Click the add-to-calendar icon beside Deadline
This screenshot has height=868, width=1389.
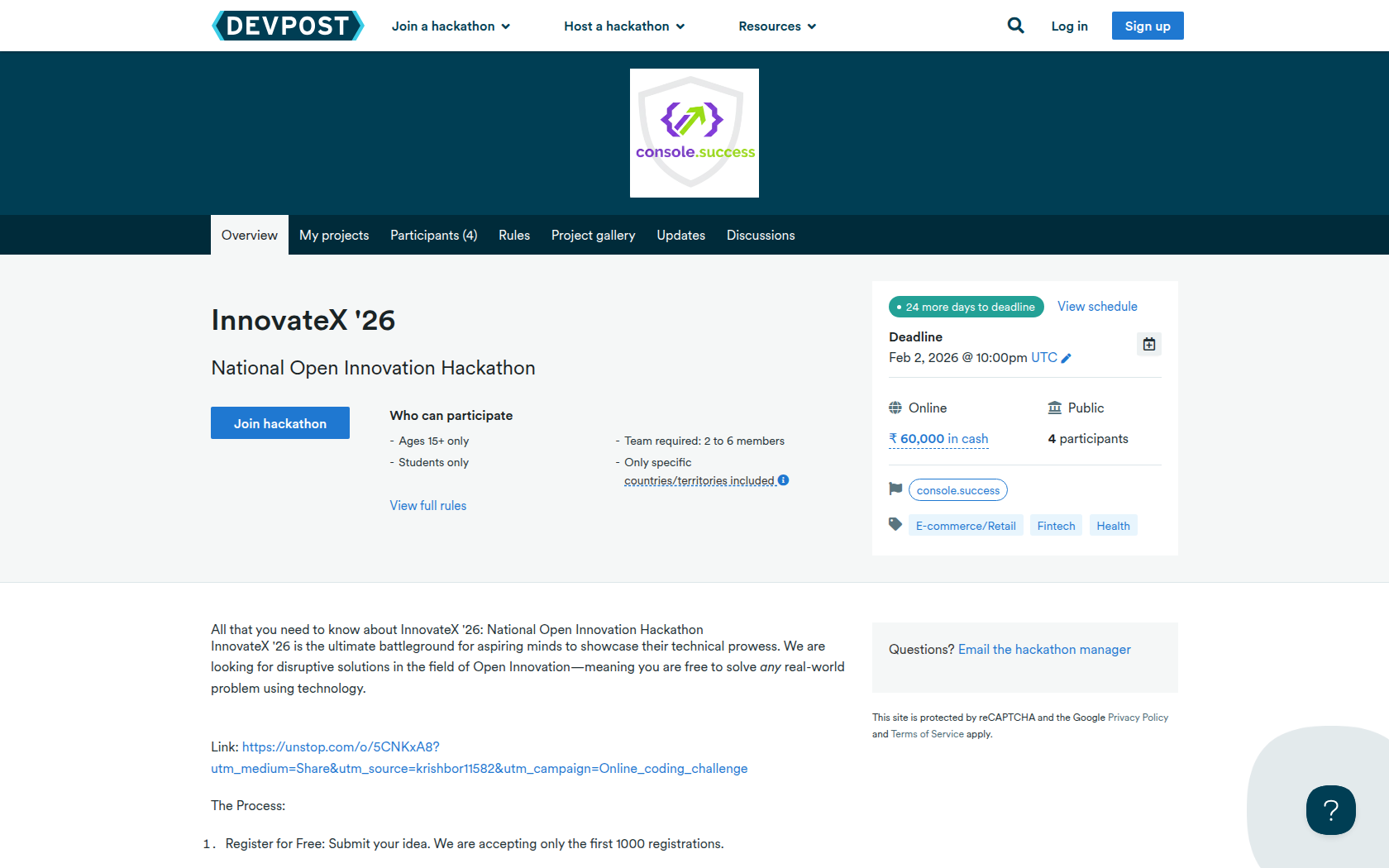tap(1149, 344)
